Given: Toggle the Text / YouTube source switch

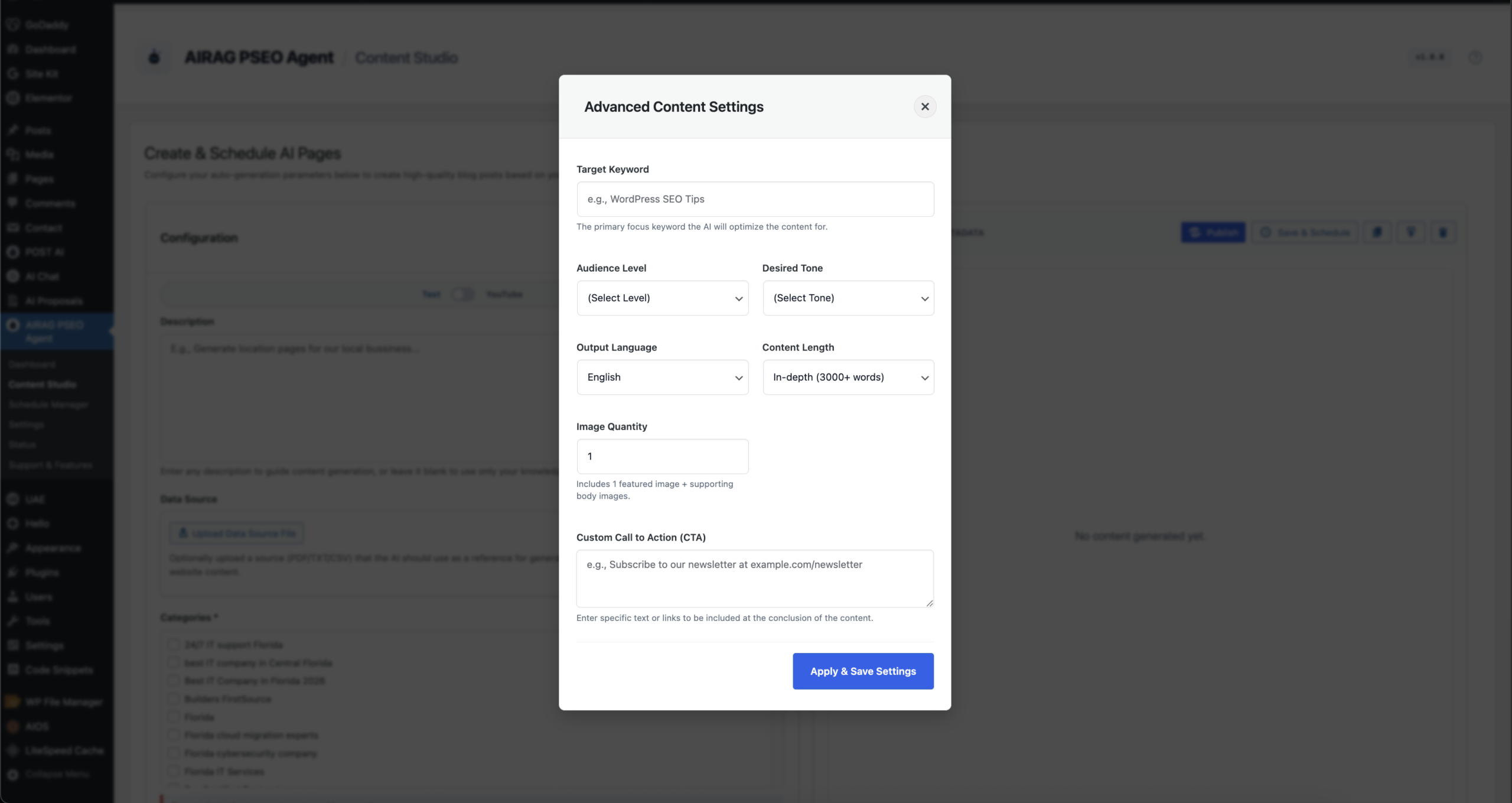Looking at the screenshot, I should (x=463, y=294).
